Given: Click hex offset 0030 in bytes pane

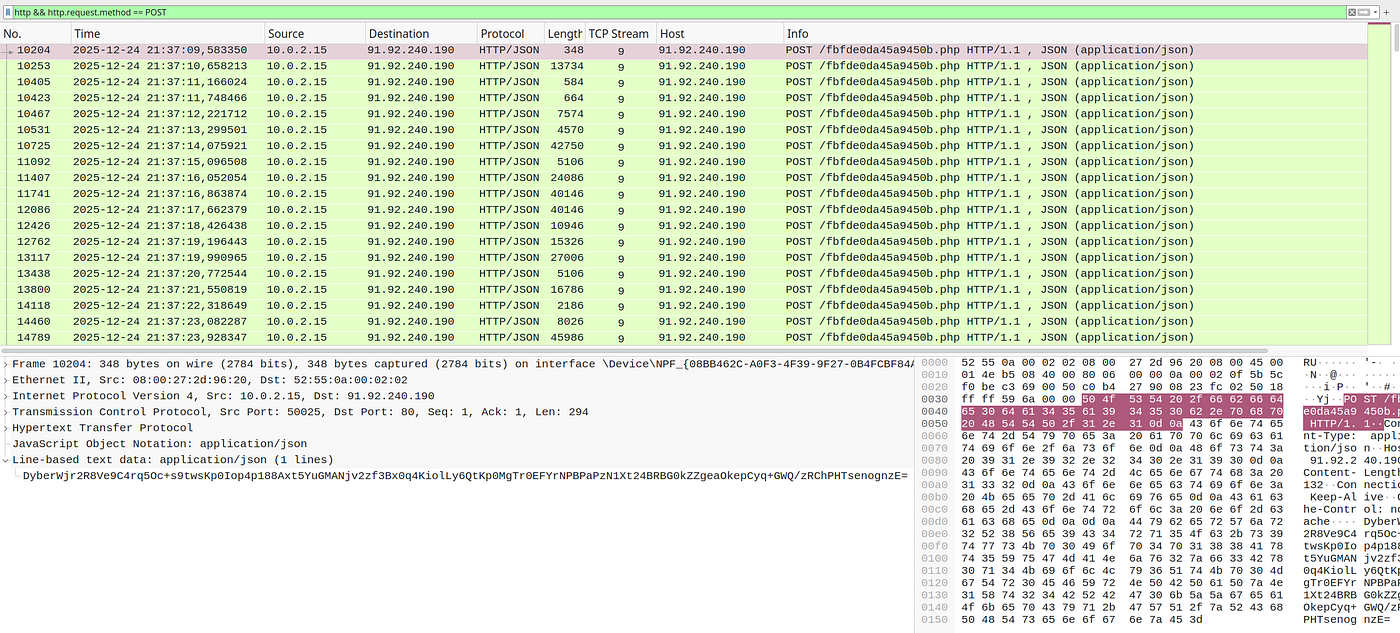Looking at the screenshot, I should point(932,397).
